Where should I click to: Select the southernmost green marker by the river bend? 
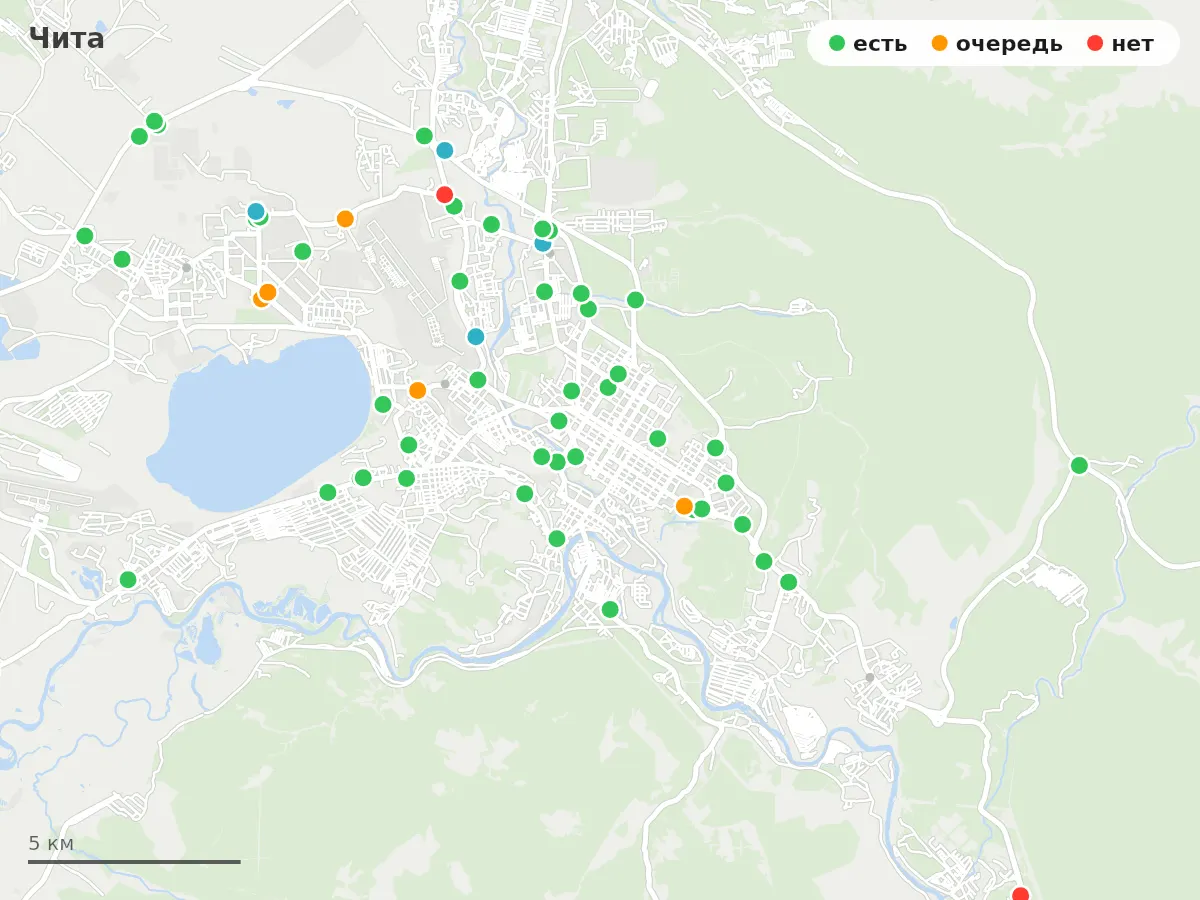click(610, 609)
